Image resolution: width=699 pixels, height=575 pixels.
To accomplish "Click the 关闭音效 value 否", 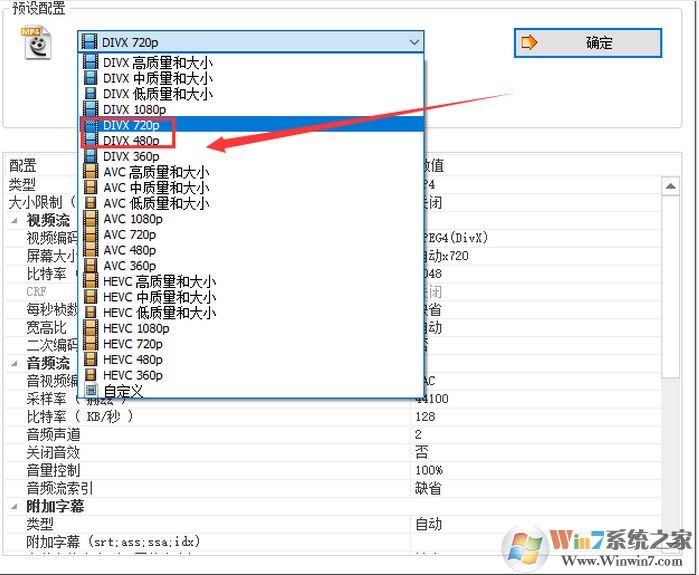I will (x=421, y=452).
